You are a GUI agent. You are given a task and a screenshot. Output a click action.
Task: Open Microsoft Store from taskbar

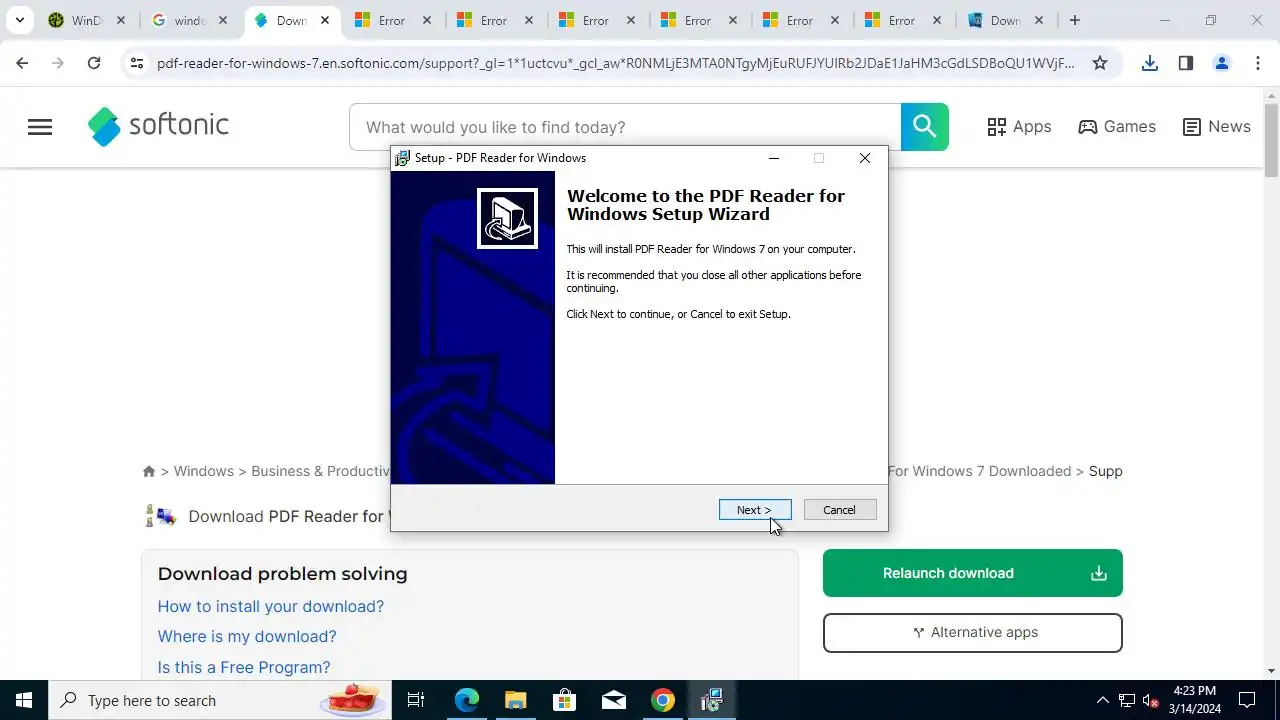click(x=564, y=700)
